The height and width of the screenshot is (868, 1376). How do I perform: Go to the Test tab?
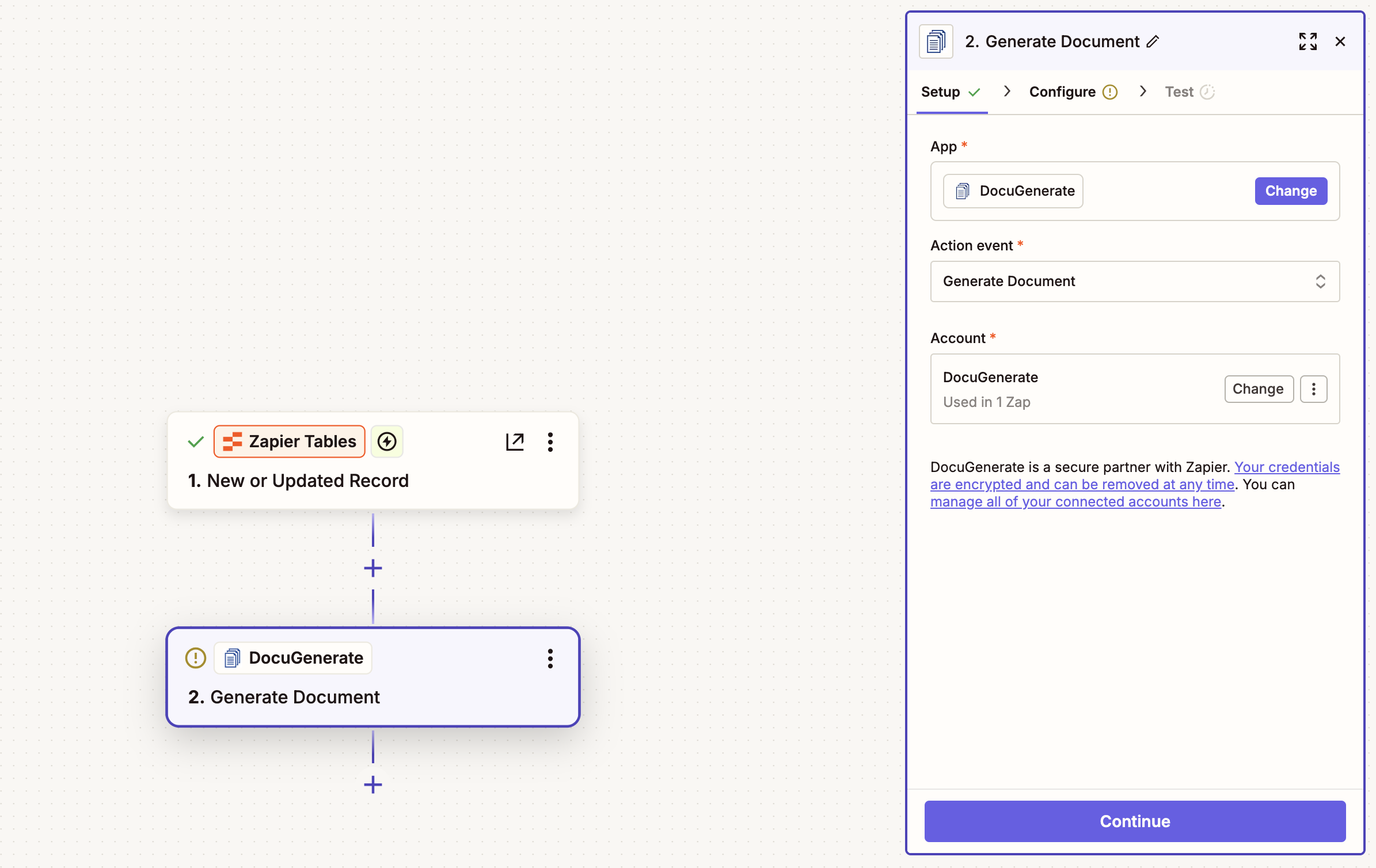click(1189, 92)
